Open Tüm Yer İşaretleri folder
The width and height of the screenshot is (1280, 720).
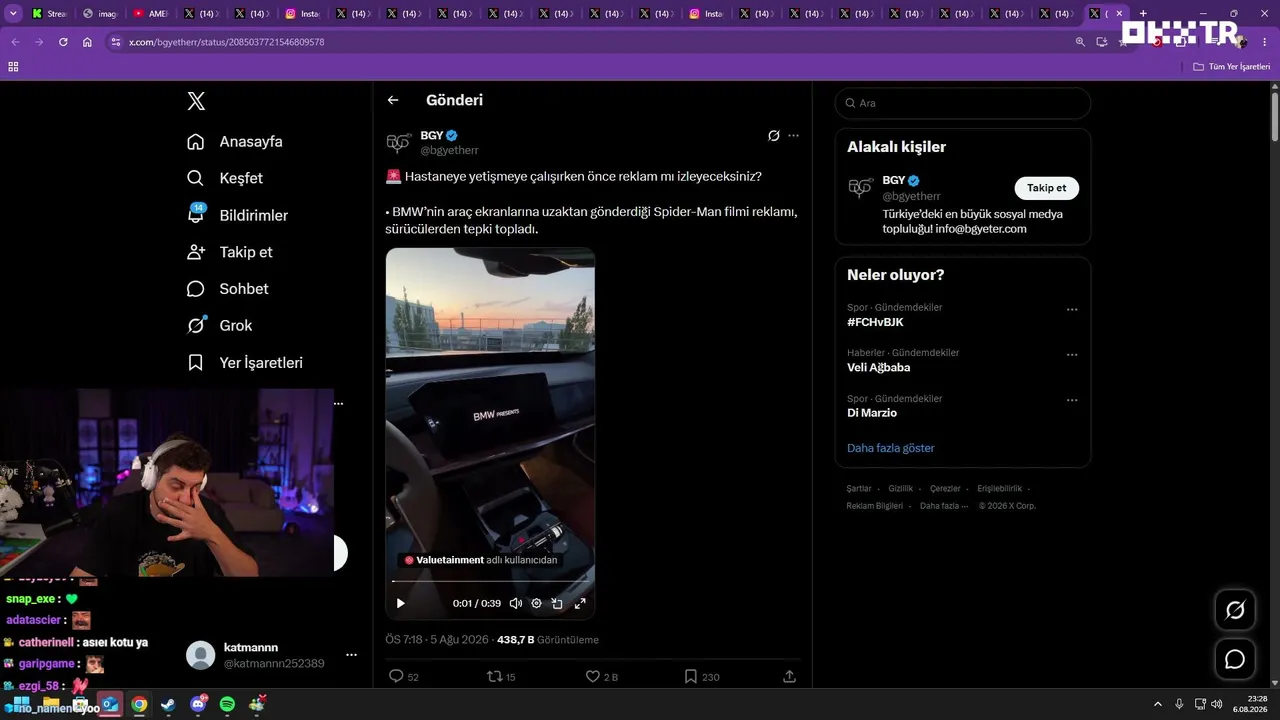pos(1232,67)
